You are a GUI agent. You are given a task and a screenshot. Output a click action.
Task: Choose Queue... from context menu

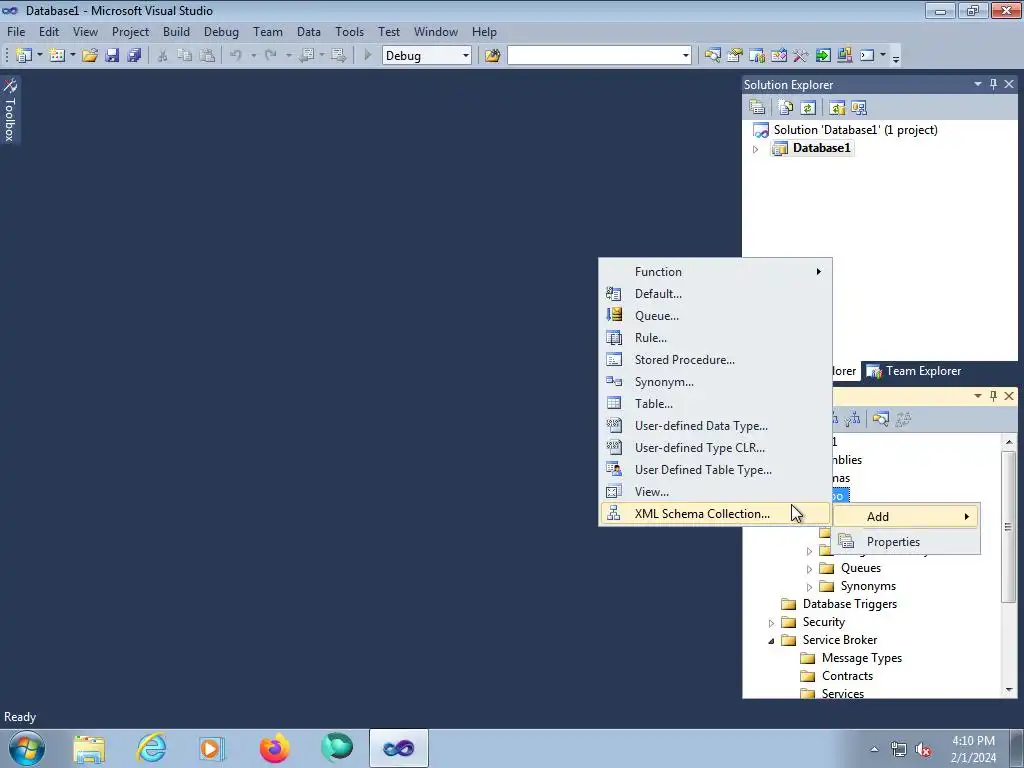coord(715,315)
